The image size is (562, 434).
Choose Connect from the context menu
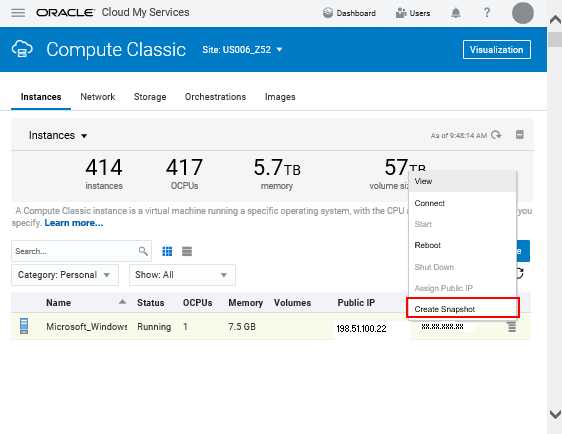click(x=462, y=203)
